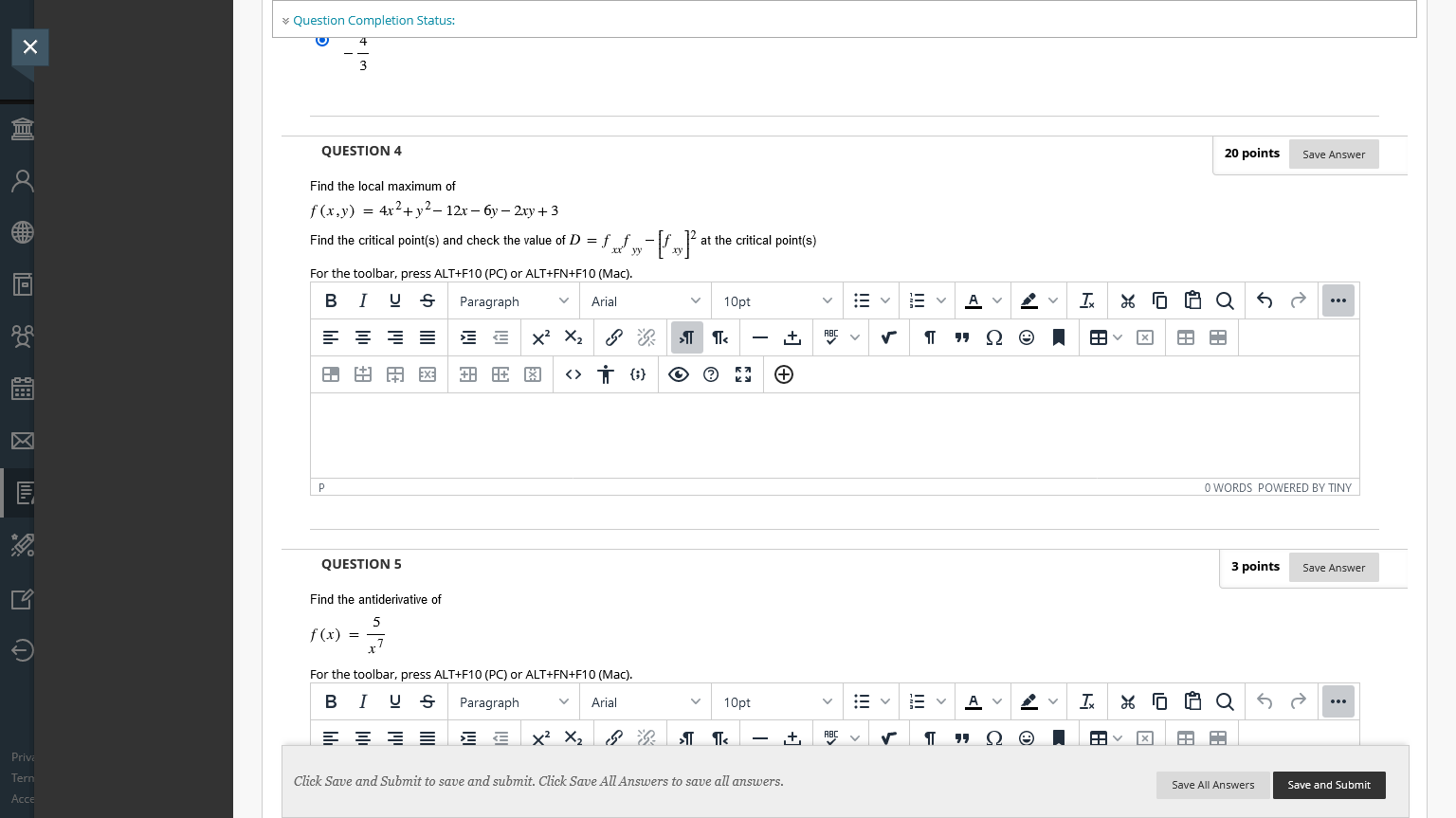The height and width of the screenshot is (818, 1456).
Task: Open math formula editor in Question 4
Action: pos(889,337)
